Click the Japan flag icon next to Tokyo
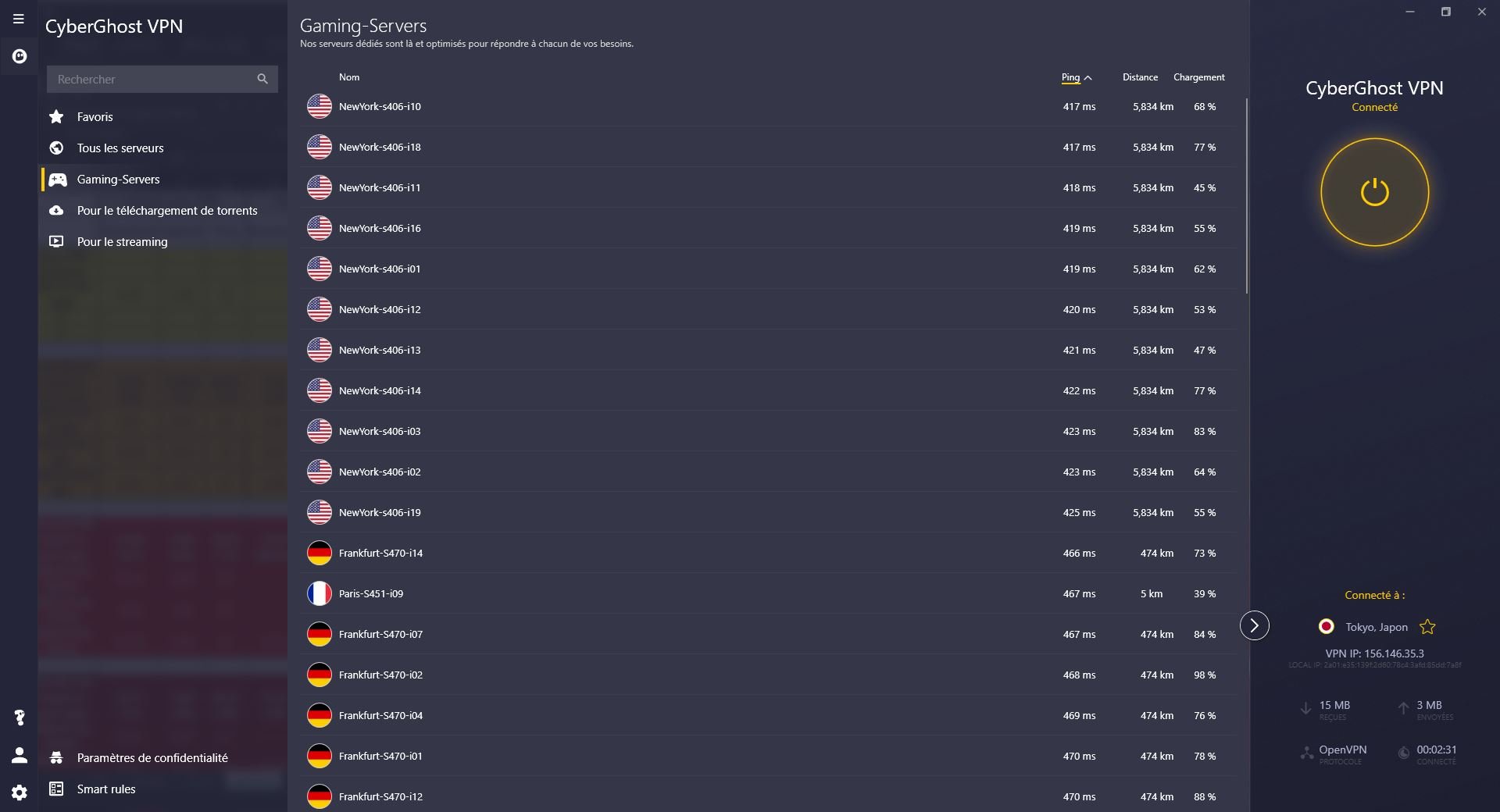1500x812 pixels. tap(1326, 626)
